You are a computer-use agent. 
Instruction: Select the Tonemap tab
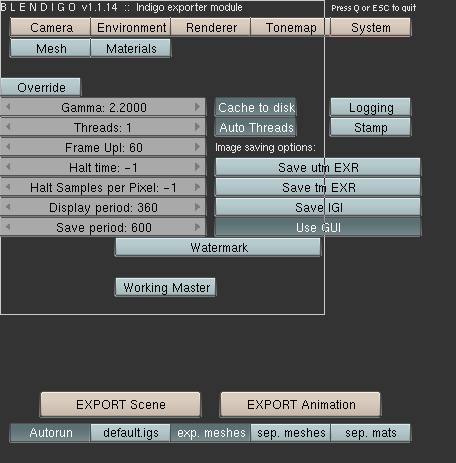click(291, 27)
